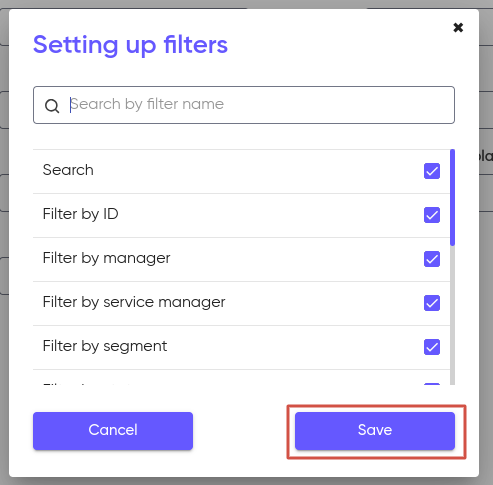Click the Filter by manager label
Viewport: 493px width, 485px height.
pyautogui.click(x=106, y=258)
